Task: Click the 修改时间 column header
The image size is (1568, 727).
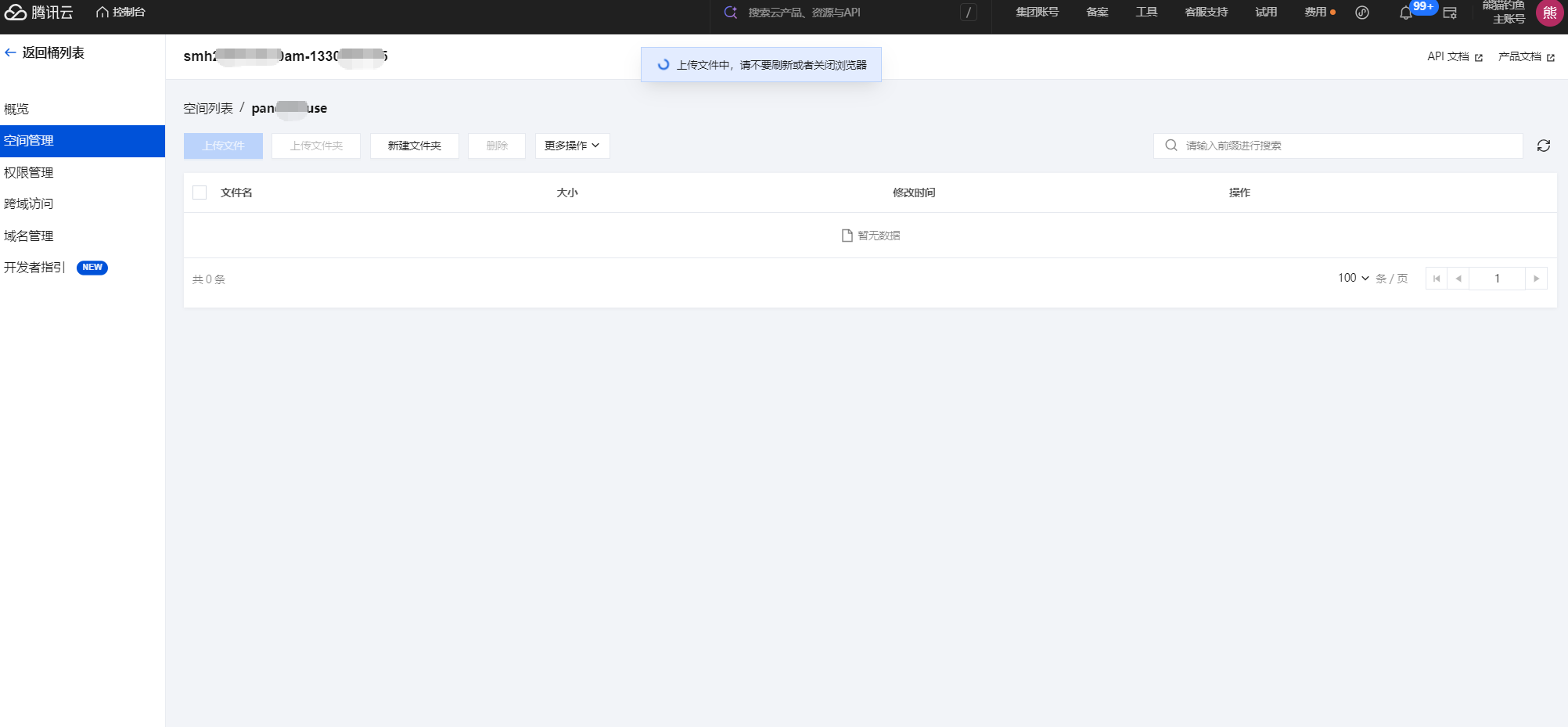Action: pos(914,193)
